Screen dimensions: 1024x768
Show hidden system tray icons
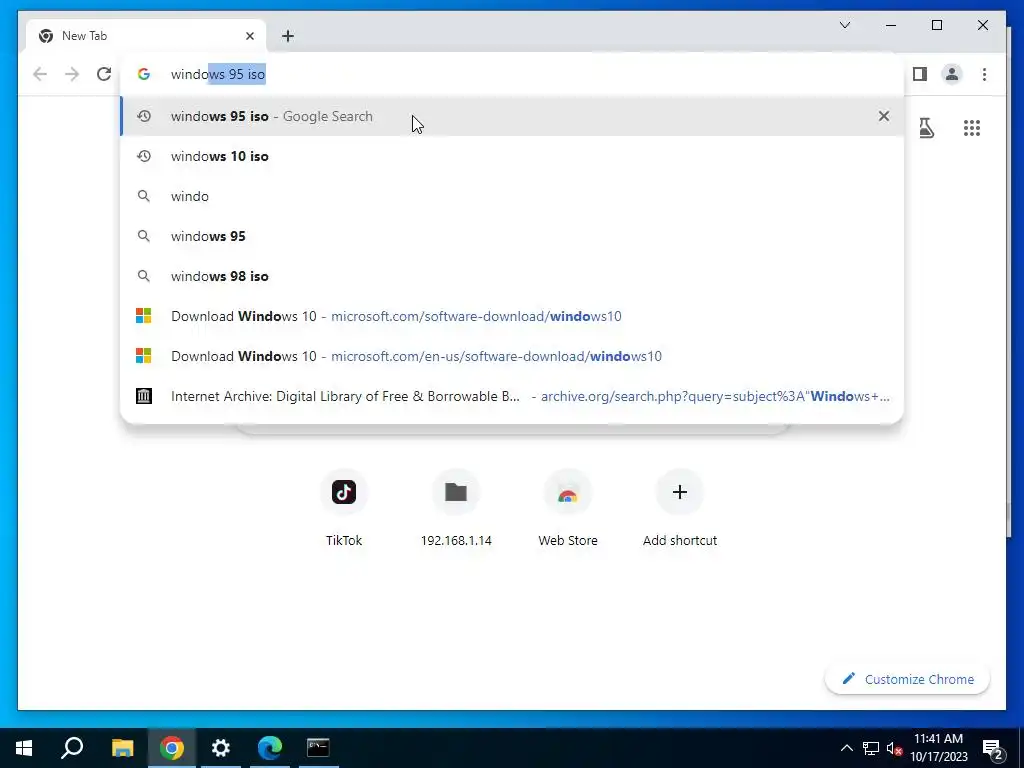[846, 748]
